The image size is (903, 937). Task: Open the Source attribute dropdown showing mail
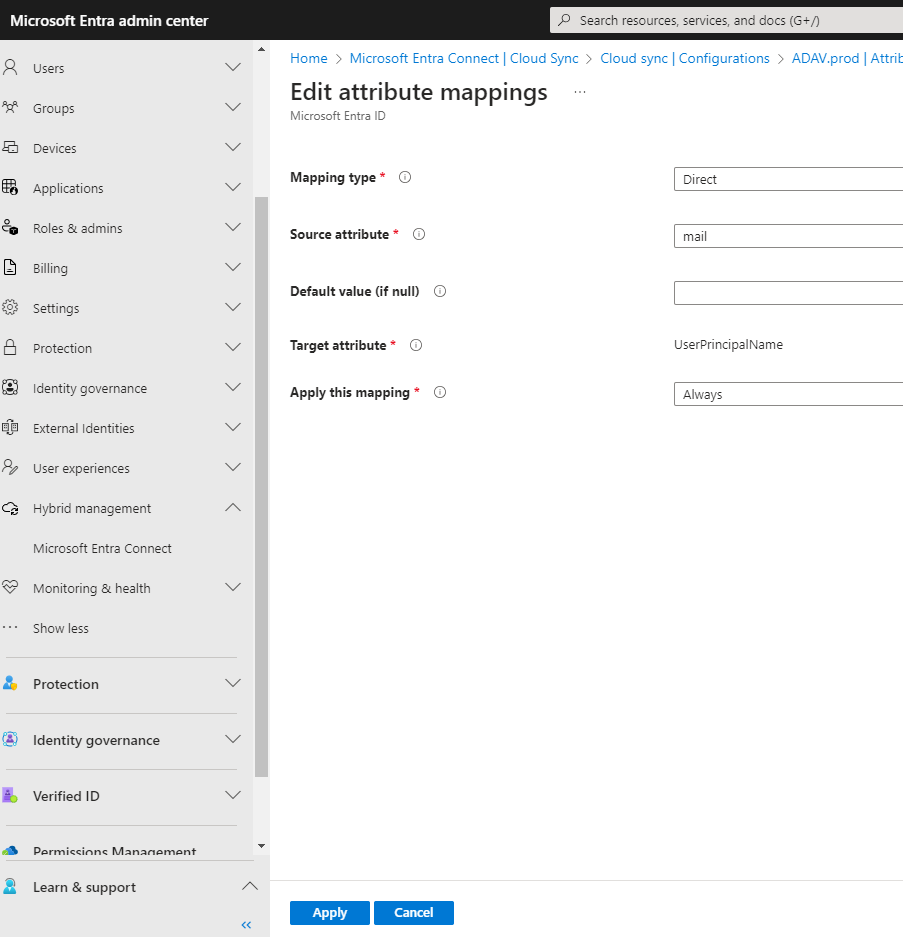click(x=788, y=236)
